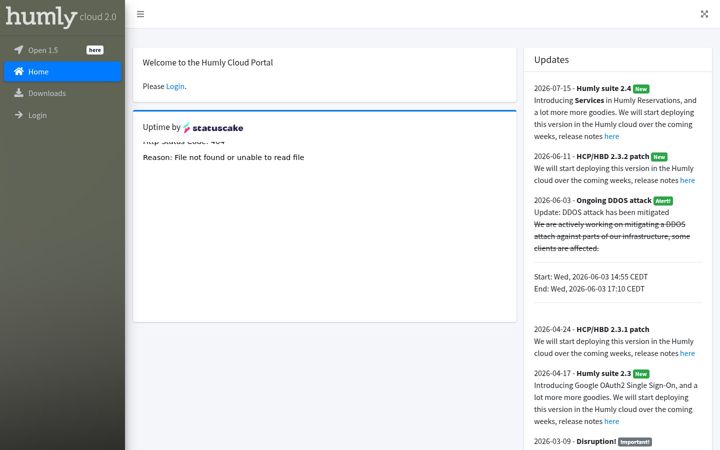Toggle sidebar with hamburger menu icon

[141, 14]
